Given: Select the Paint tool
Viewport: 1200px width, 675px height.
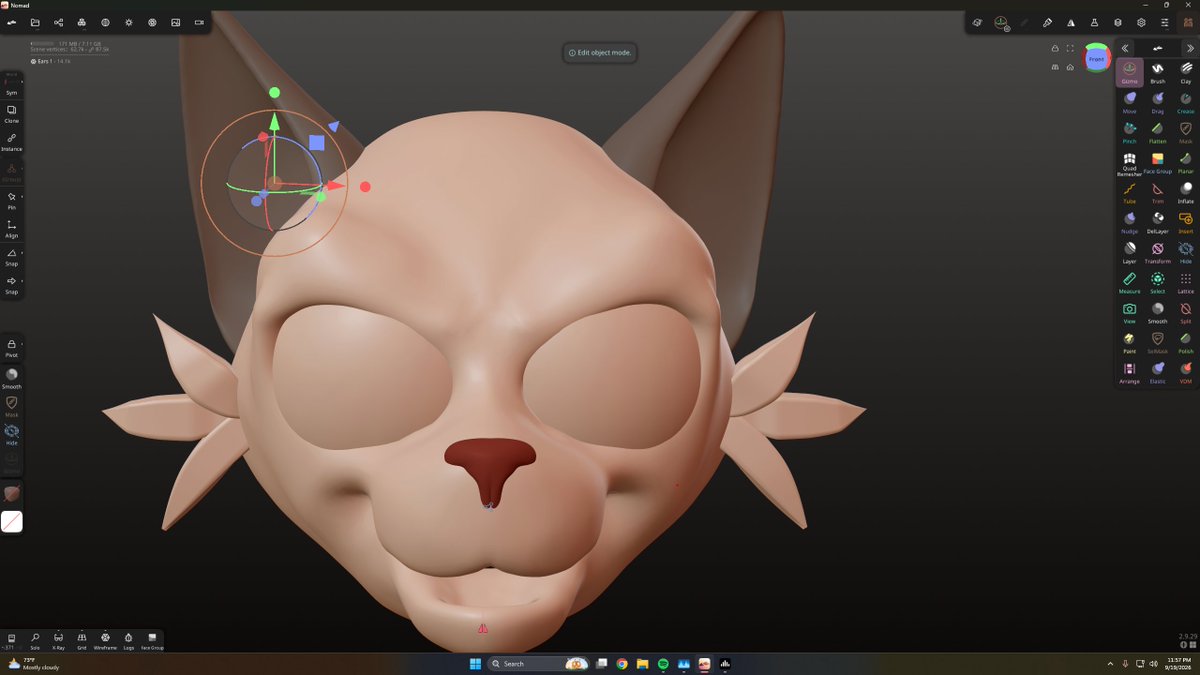Looking at the screenshot, I should pyautogui.click(x=1129, y=342).
